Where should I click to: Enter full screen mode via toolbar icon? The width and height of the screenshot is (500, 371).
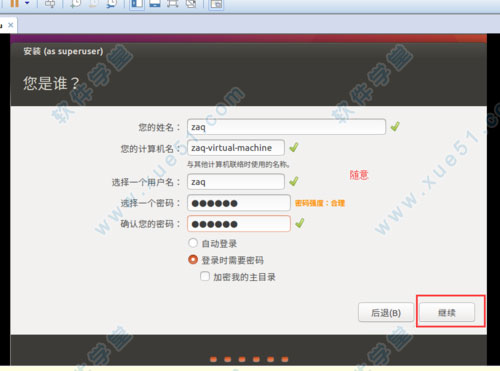pos(173,3)
